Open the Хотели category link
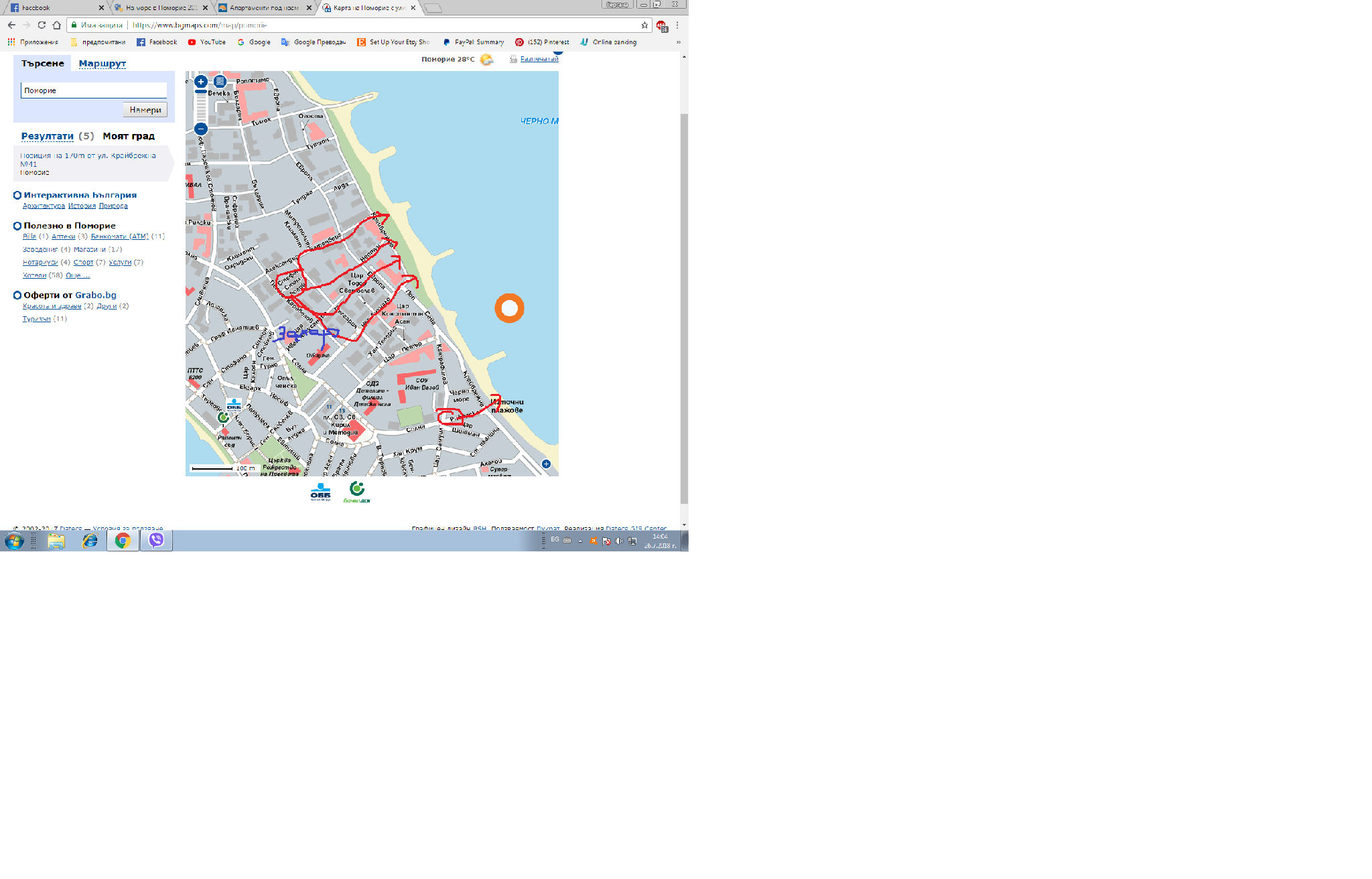Screen dimensions: 1372x879 pos(34,275)
